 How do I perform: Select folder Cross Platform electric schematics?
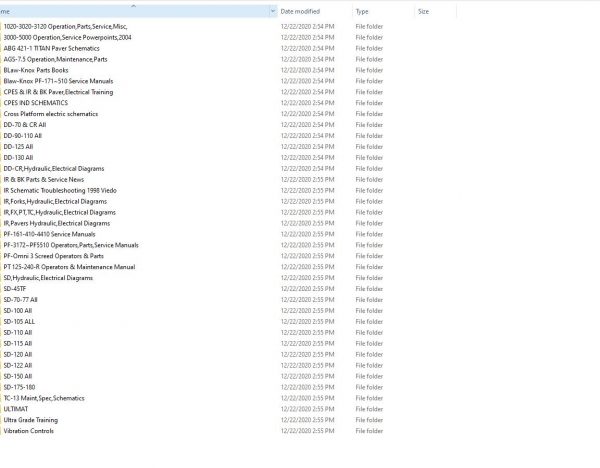51,114
